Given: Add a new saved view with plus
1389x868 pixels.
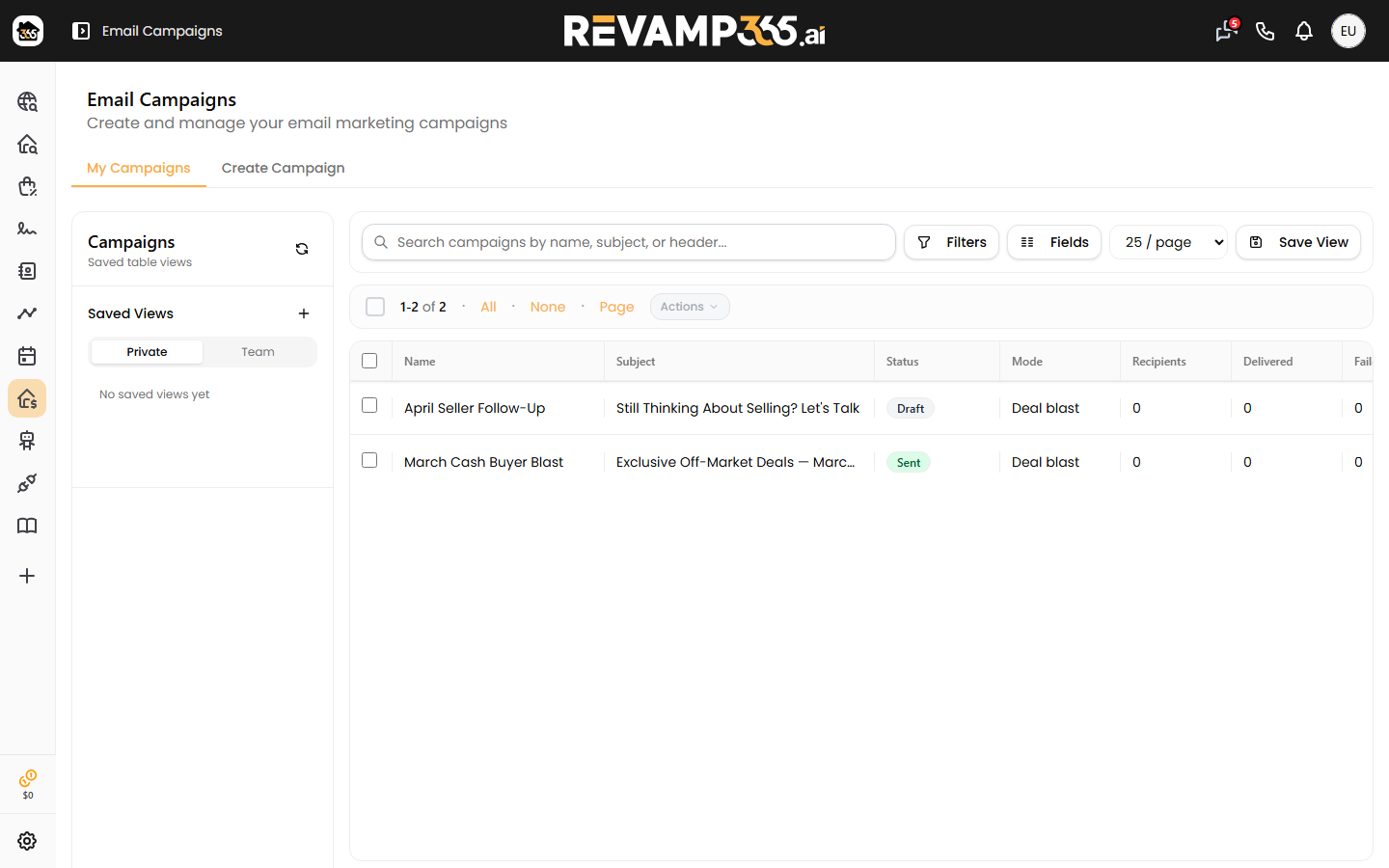Looking at the screenshot, I should pyautogui.click(x=304, y=313).
